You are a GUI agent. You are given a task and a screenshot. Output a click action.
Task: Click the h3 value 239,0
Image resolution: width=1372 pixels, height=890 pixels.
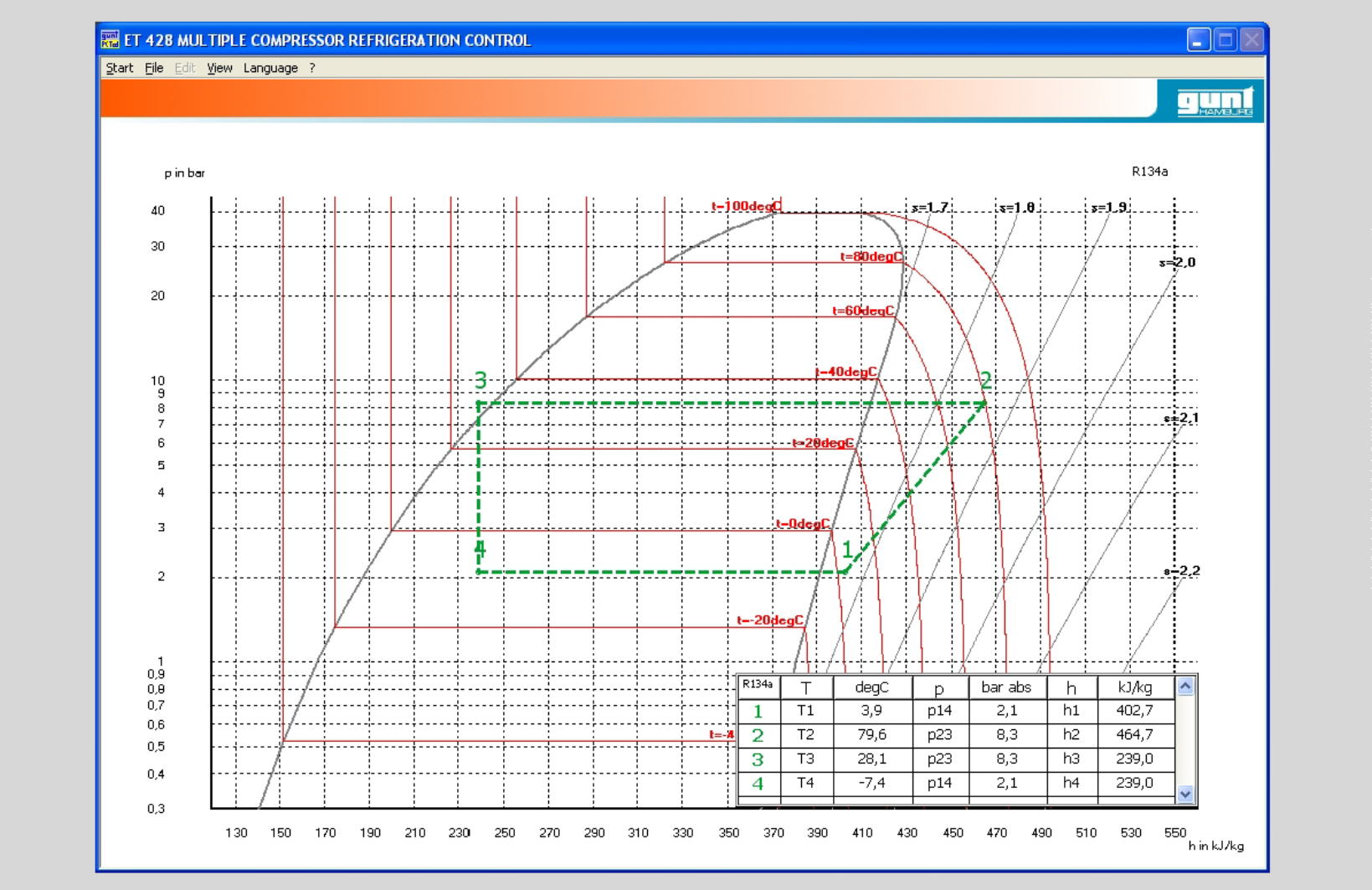tap(1135, 759)
